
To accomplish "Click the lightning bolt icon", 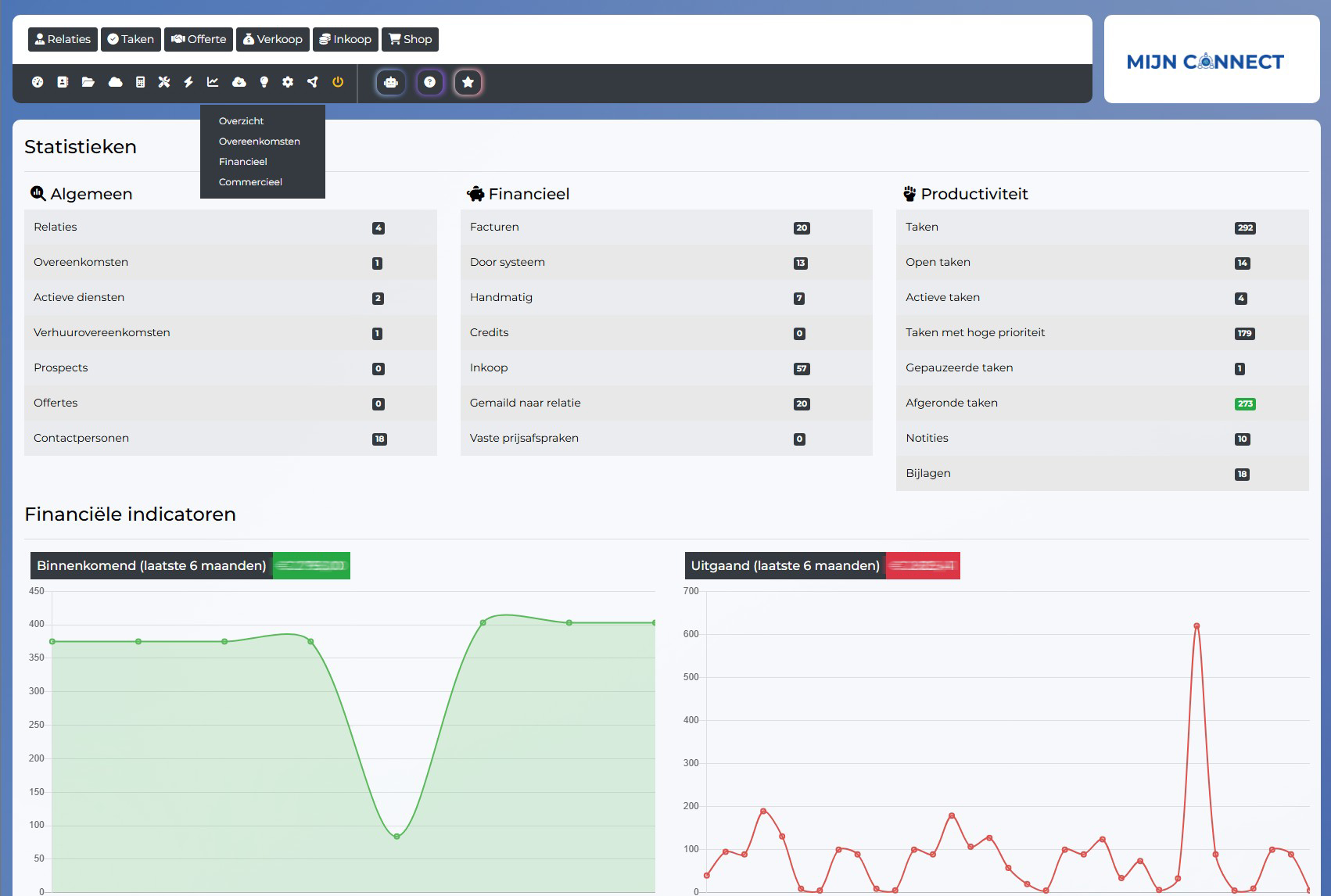I will 188,82.
